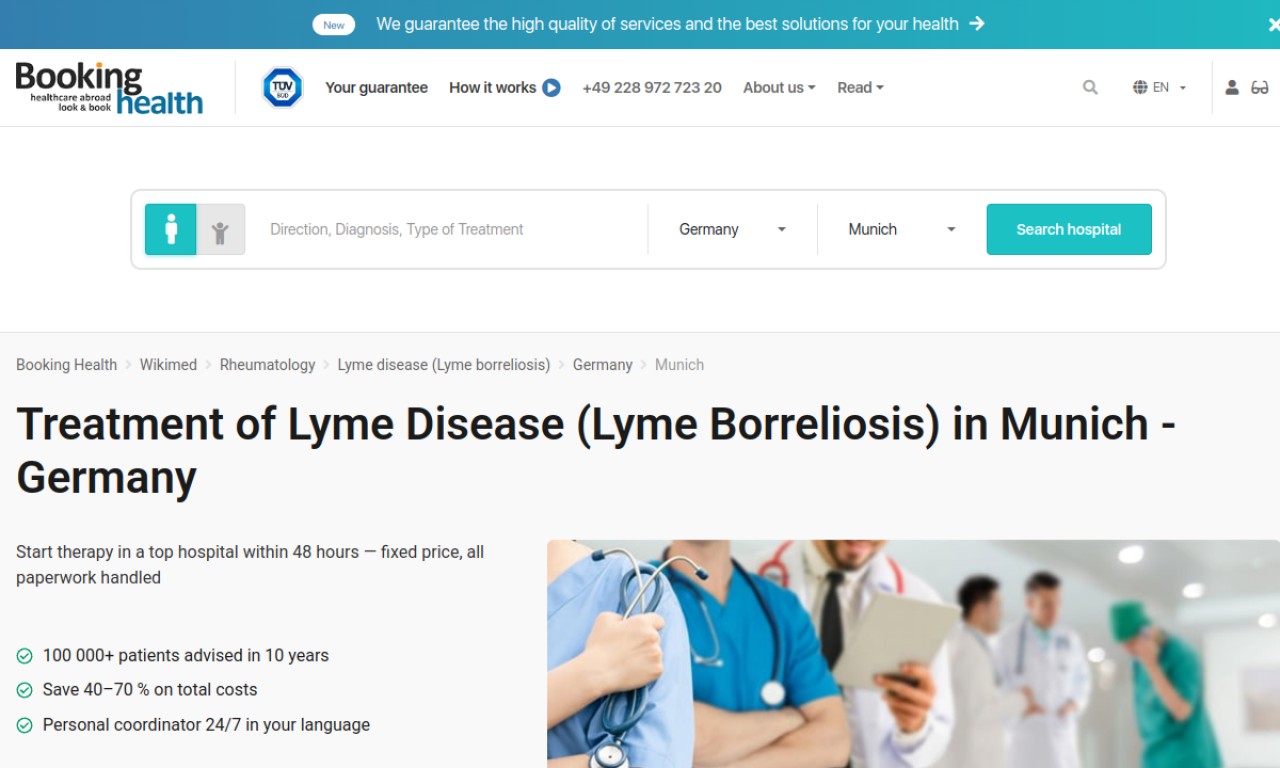Viewport: 1280px width, 768px height.
Task: Click the Search hospital button
Action: coord(1069,229)
